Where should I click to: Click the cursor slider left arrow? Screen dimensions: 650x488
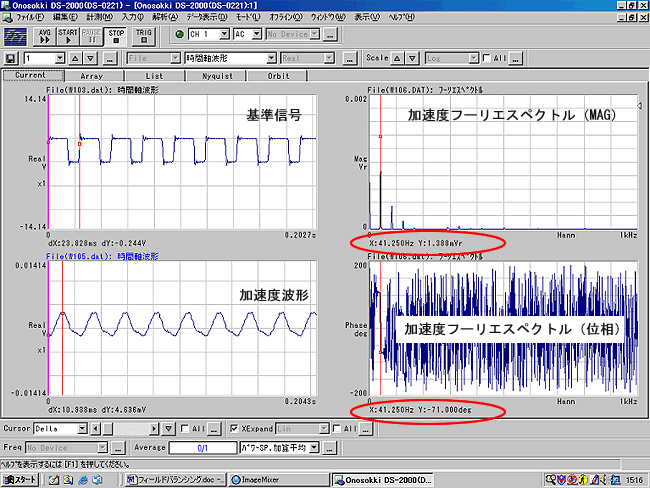coord(96,428)
